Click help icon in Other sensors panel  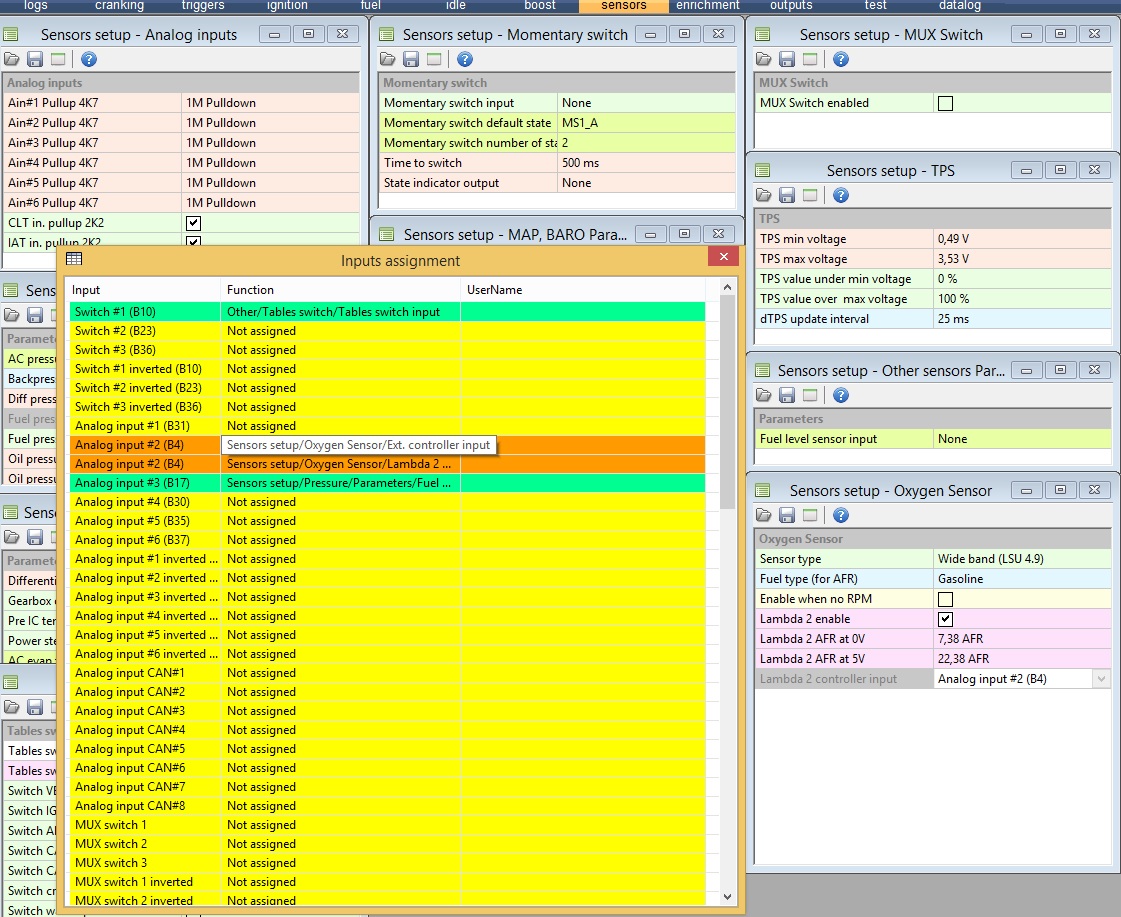tap(840, 396)
